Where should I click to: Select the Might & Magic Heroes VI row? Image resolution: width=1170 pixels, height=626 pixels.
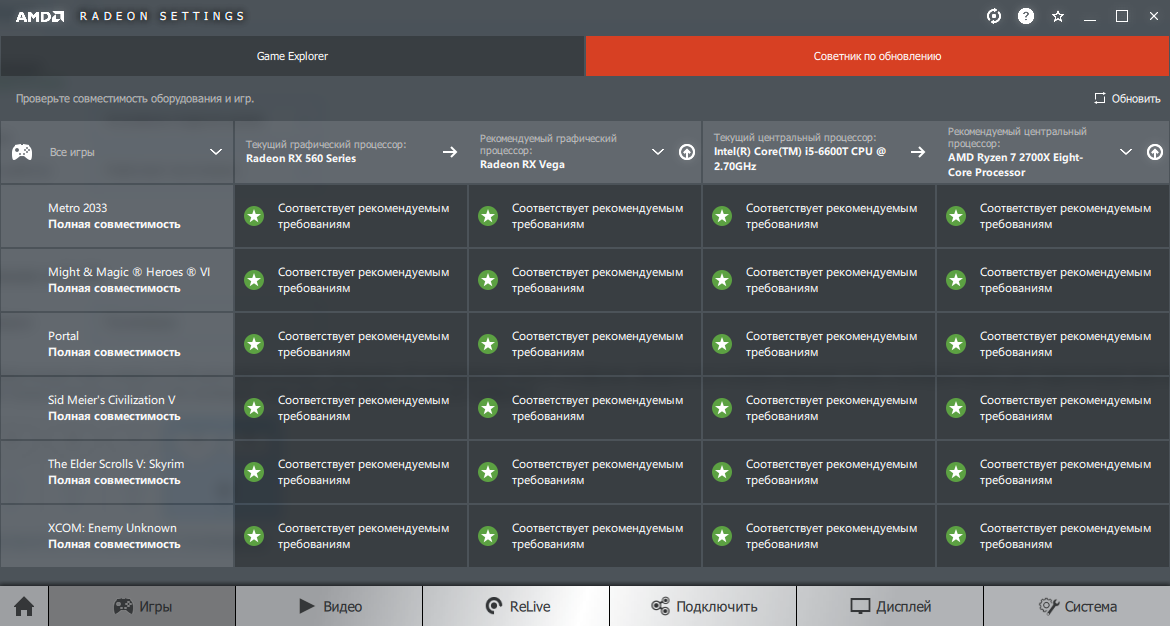coord(117,280)
